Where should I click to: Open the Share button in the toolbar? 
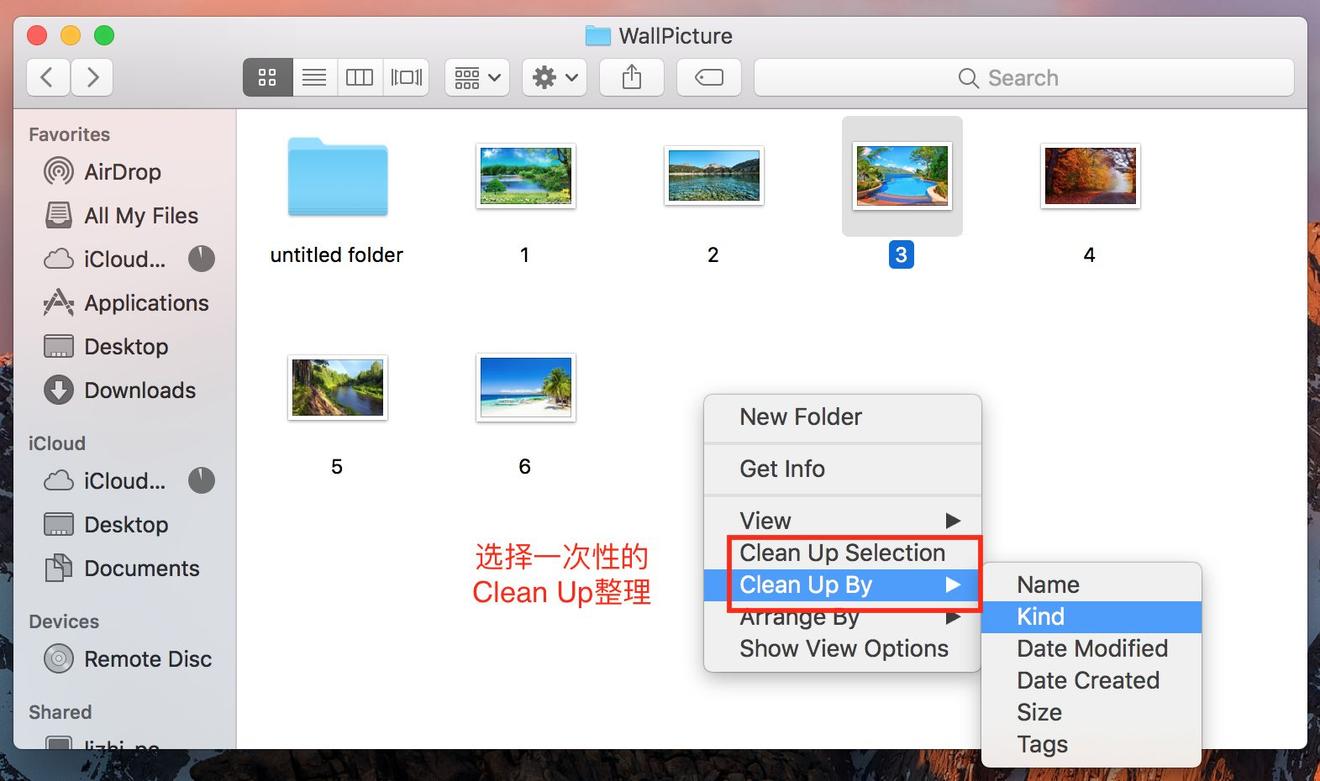coord(631,77)
